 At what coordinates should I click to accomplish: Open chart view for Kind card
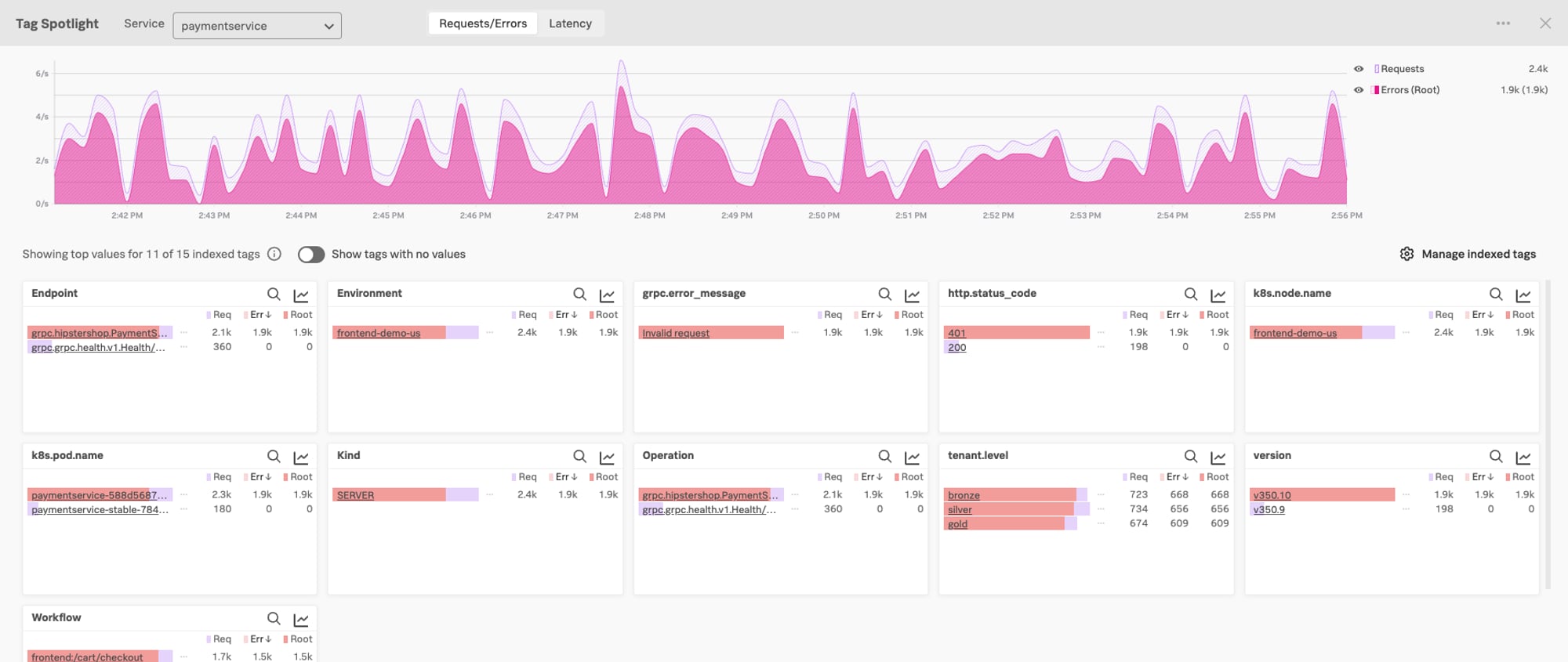tap(607, 457)
